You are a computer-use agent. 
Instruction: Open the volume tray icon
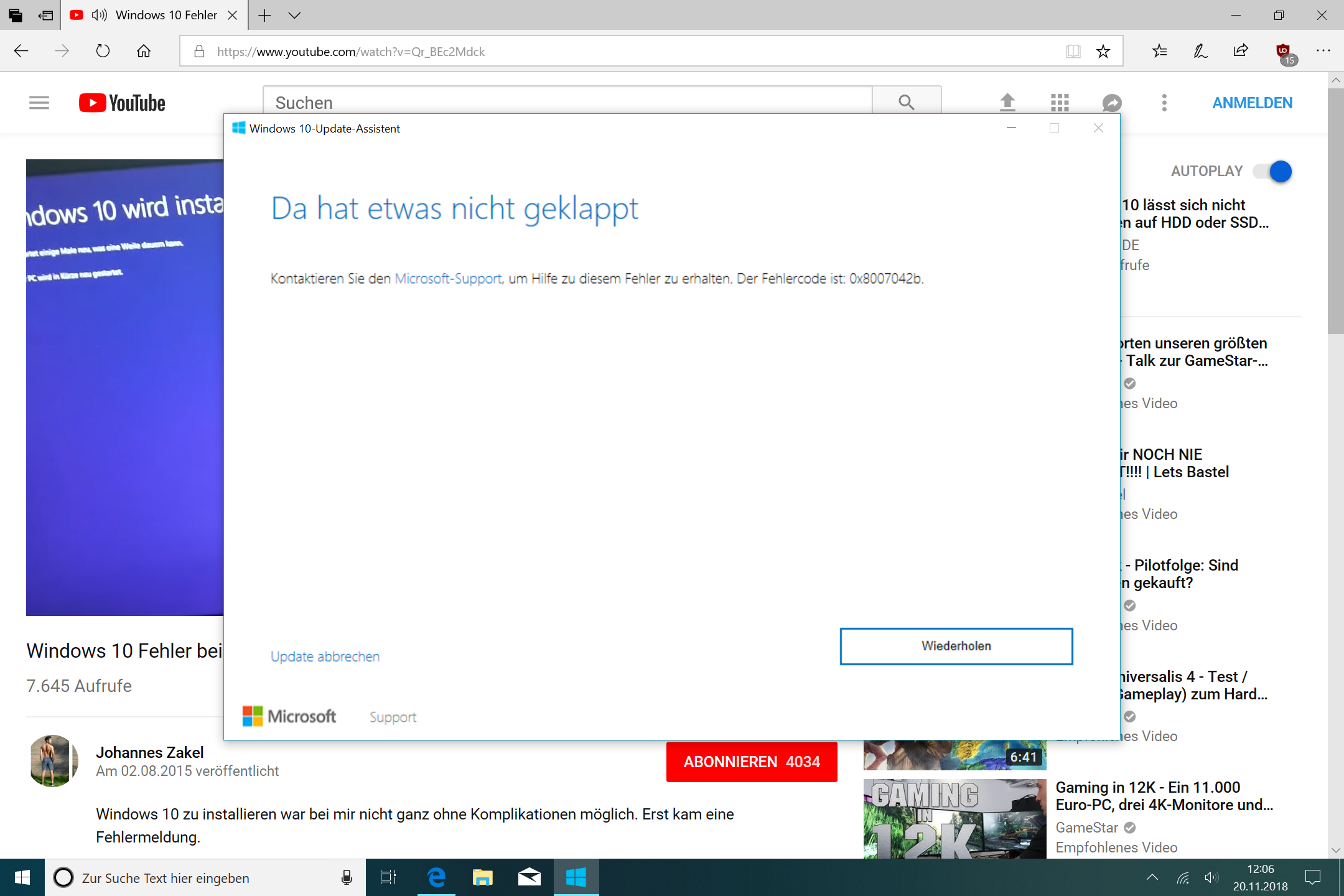[1211, 877]
